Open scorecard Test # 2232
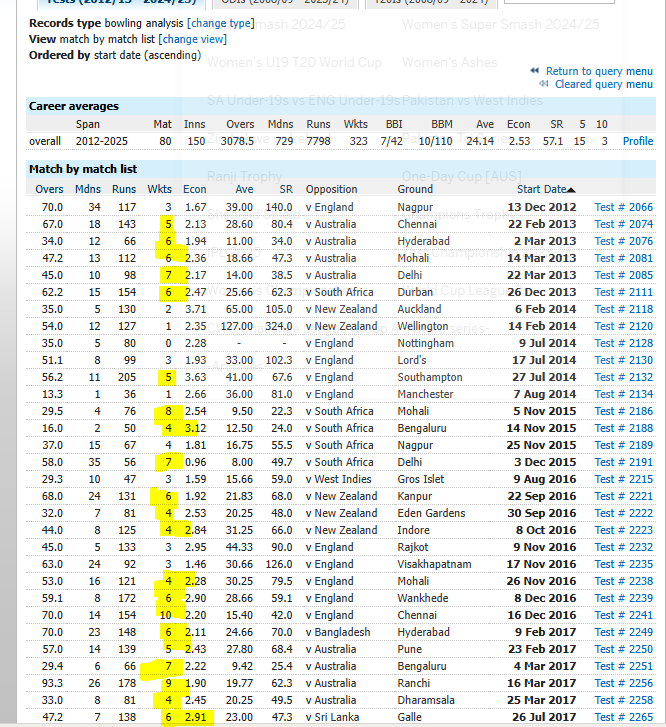The height and width of the screenshot is (727, 666). pos(623,547)
